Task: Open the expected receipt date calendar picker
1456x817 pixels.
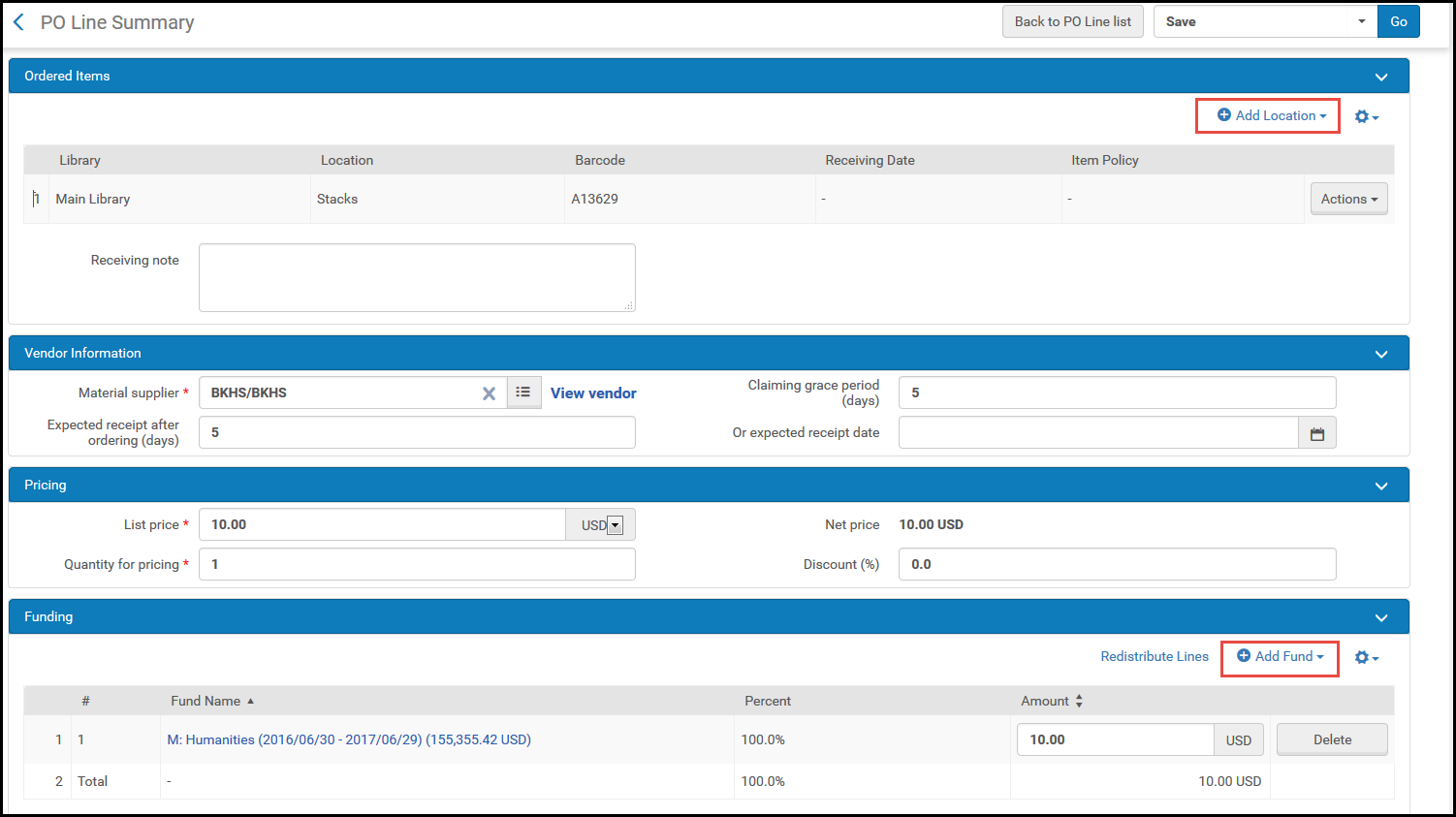Action: pos(1317,433)
